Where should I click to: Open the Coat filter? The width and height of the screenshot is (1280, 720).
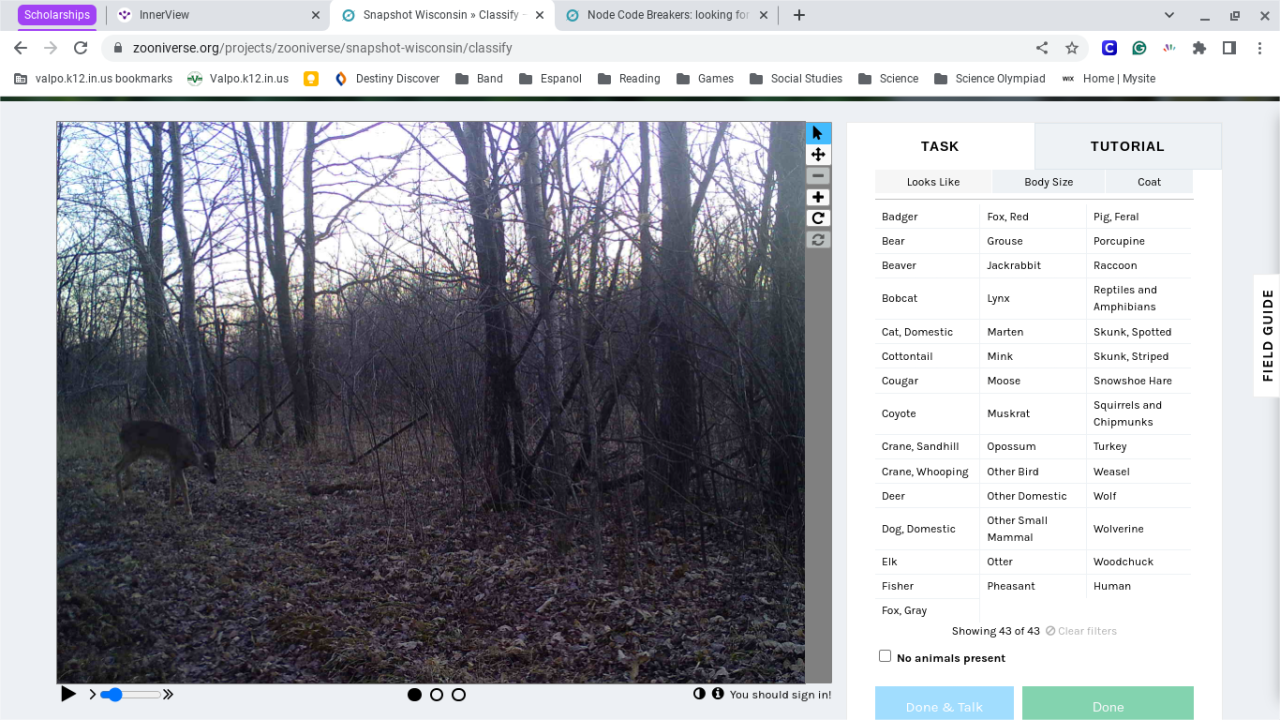[1149, 182]
